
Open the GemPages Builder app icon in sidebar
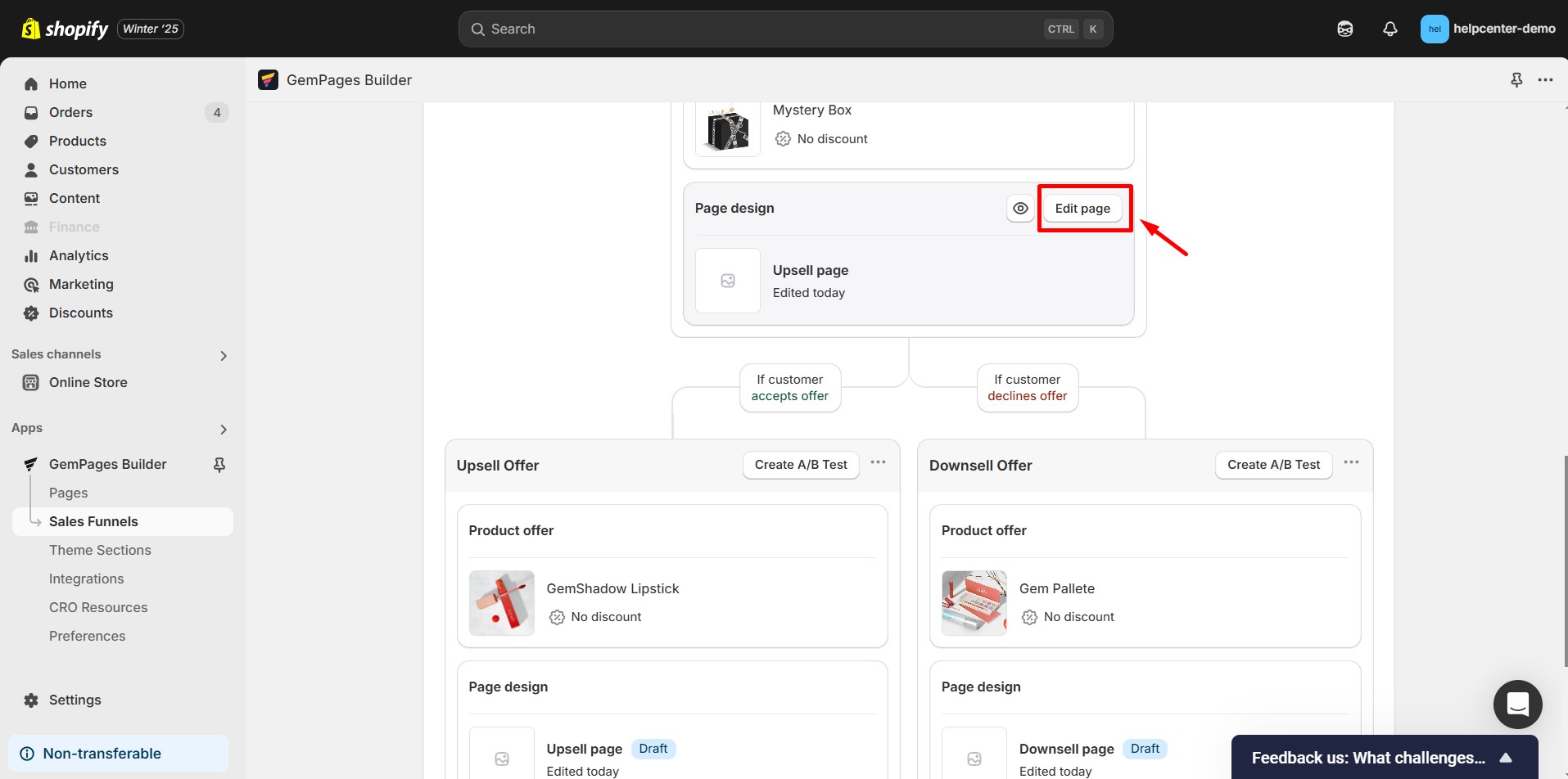point(30,464)
